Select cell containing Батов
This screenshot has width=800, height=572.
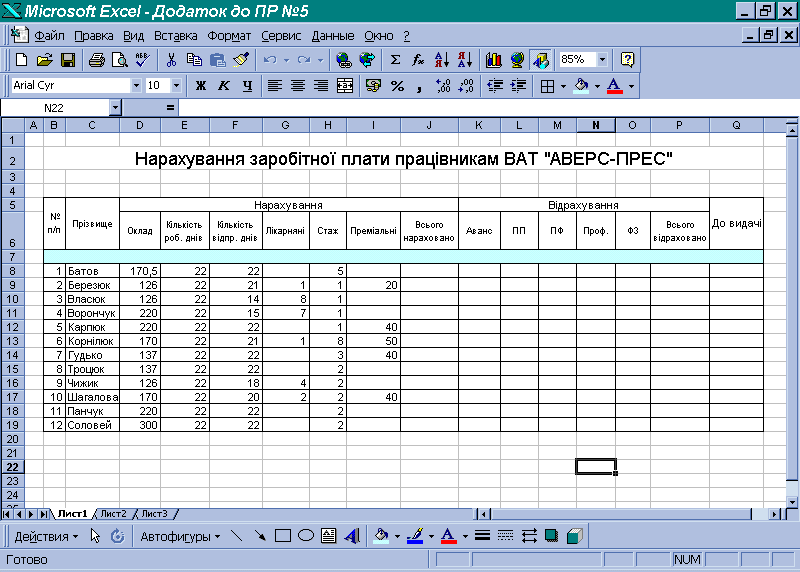[92, 271]
